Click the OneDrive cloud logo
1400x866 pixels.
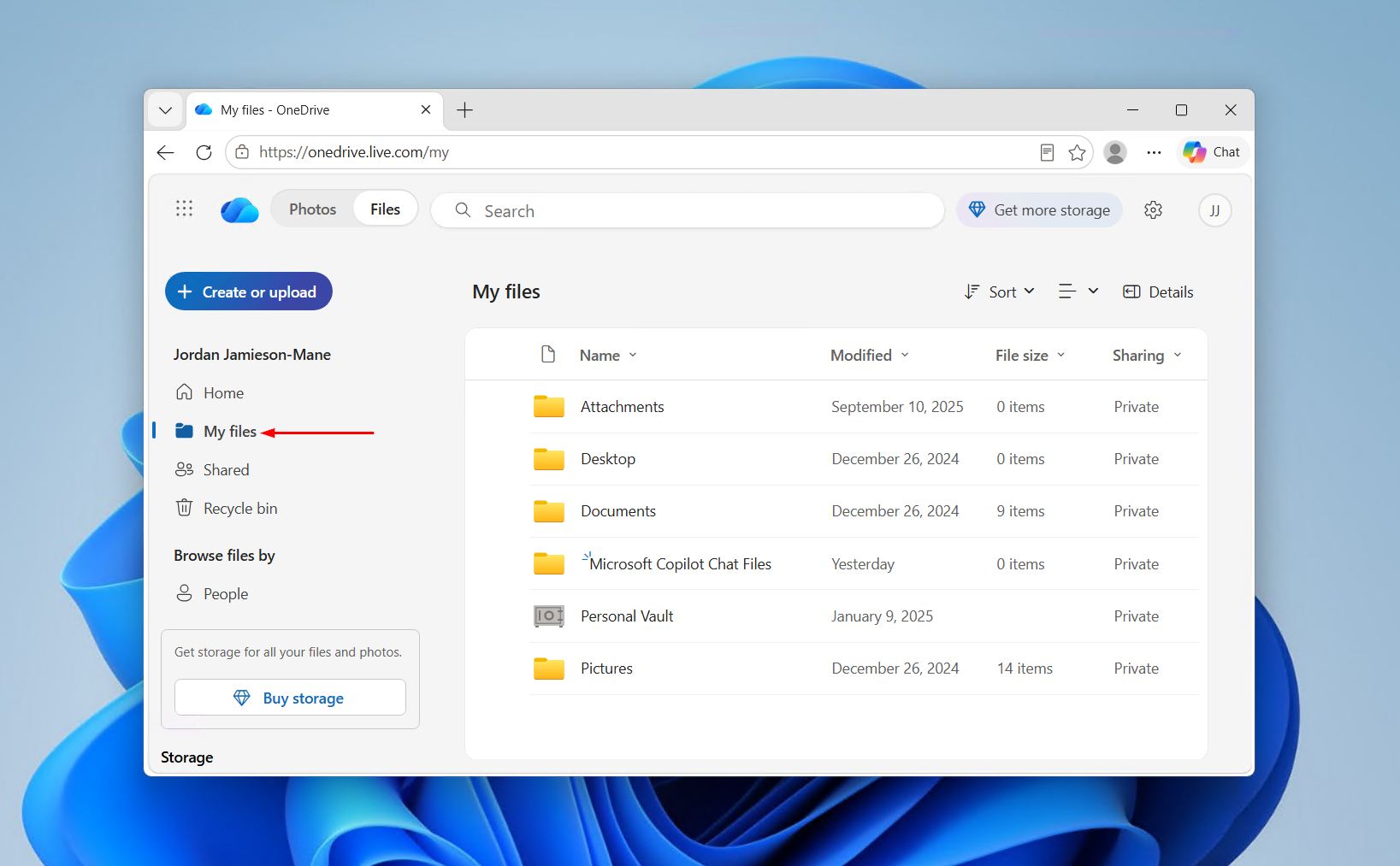click(x=239, y=210)
